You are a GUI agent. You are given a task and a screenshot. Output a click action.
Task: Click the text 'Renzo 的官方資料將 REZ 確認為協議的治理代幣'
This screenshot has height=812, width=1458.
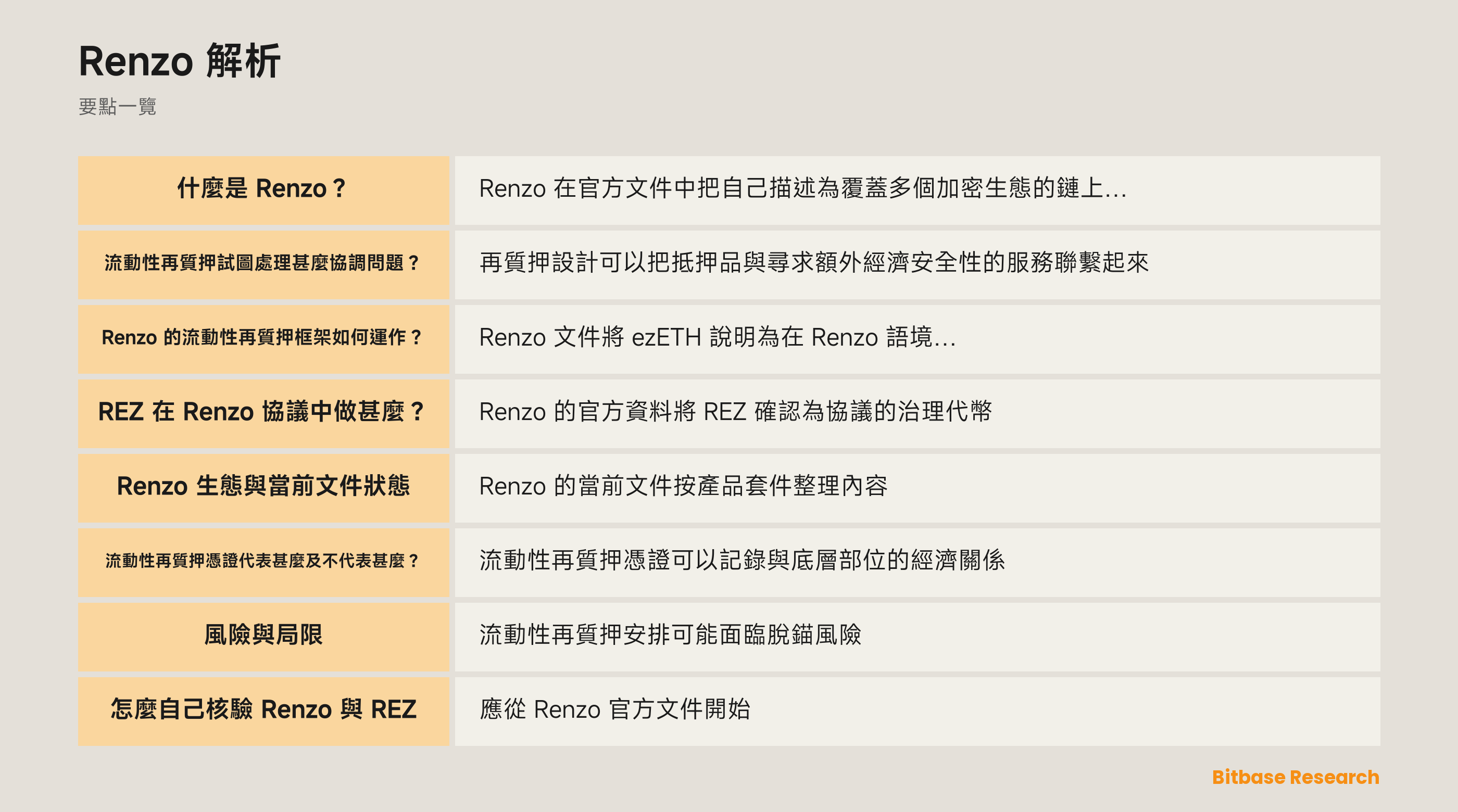click(735, 411)
